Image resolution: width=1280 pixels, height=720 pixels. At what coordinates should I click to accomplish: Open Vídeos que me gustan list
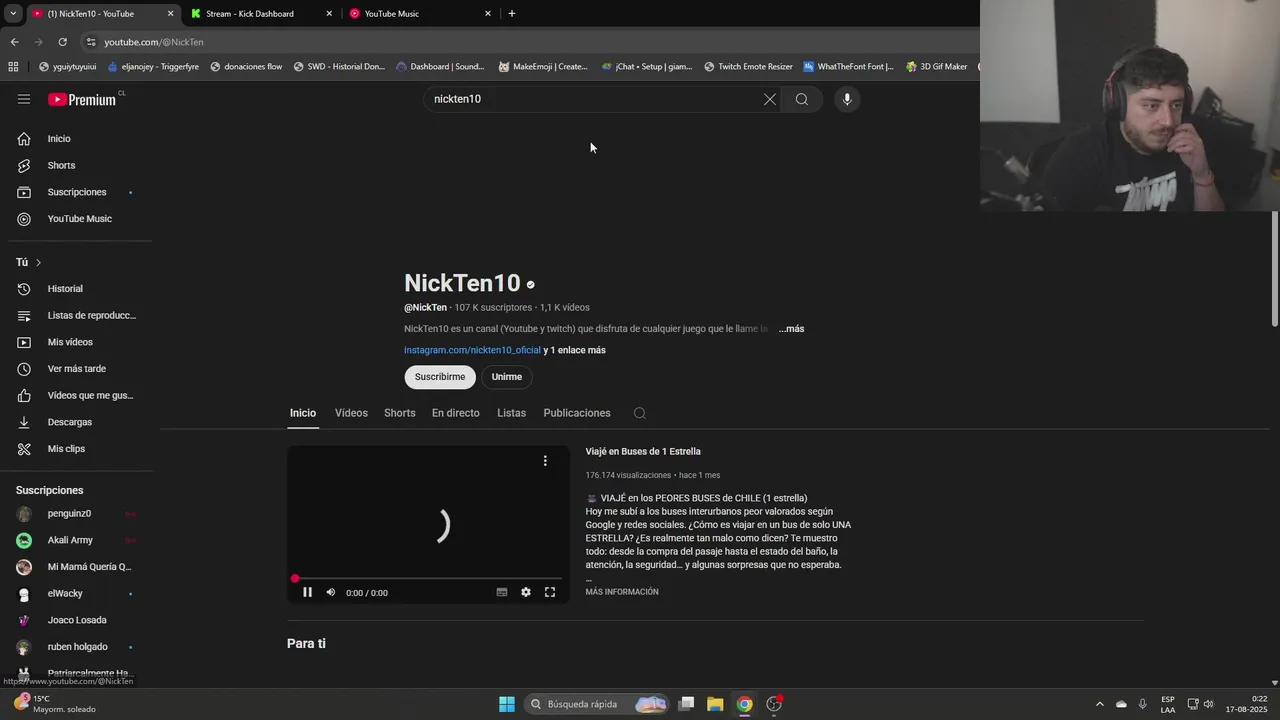point(82,395)
